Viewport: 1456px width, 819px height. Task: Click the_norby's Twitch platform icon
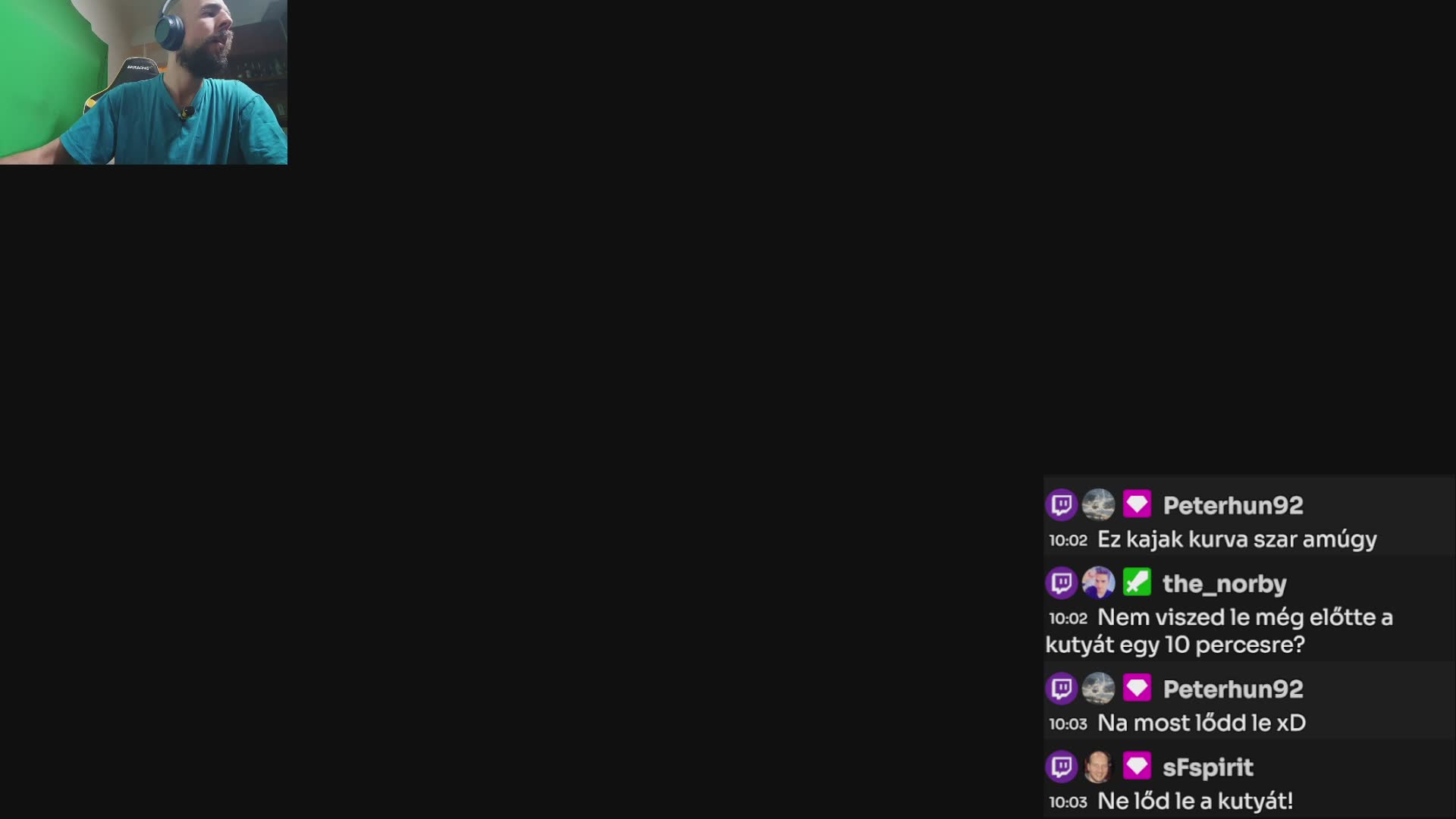tap(1062, 582)
